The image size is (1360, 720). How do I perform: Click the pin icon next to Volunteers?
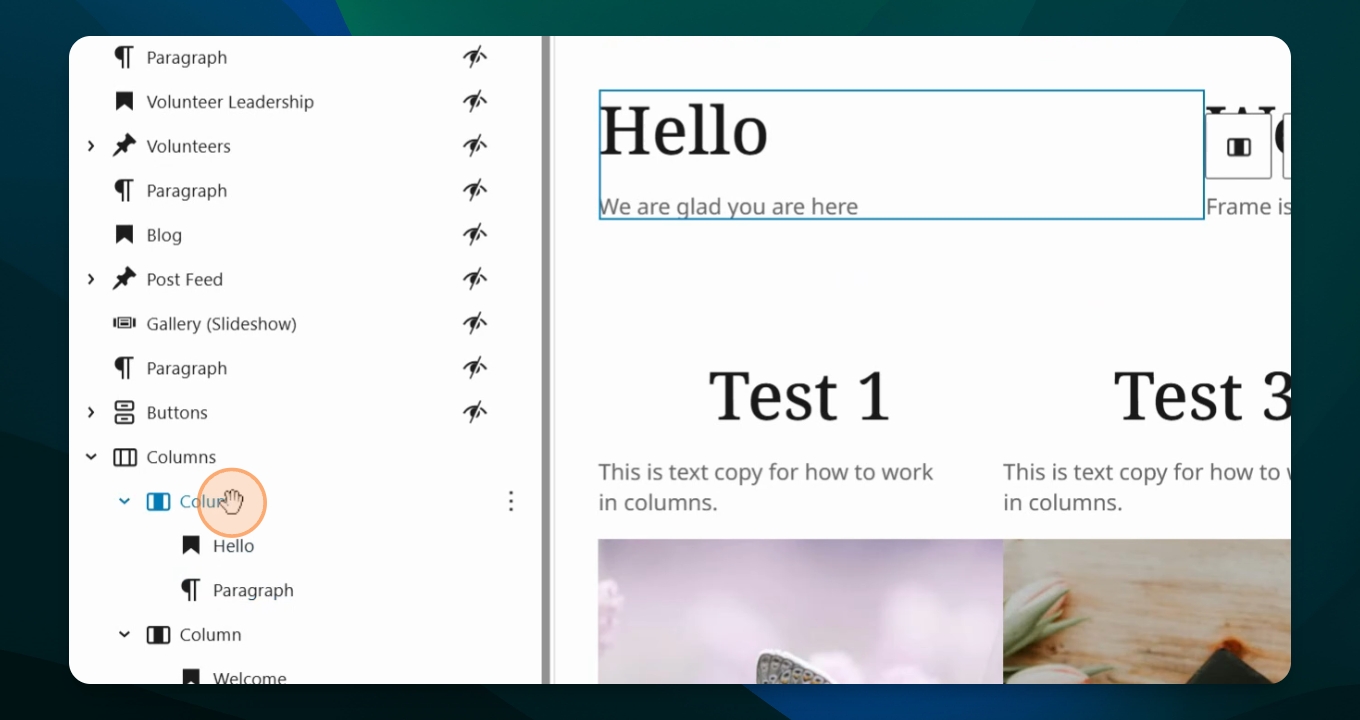[x=124, y=146]
